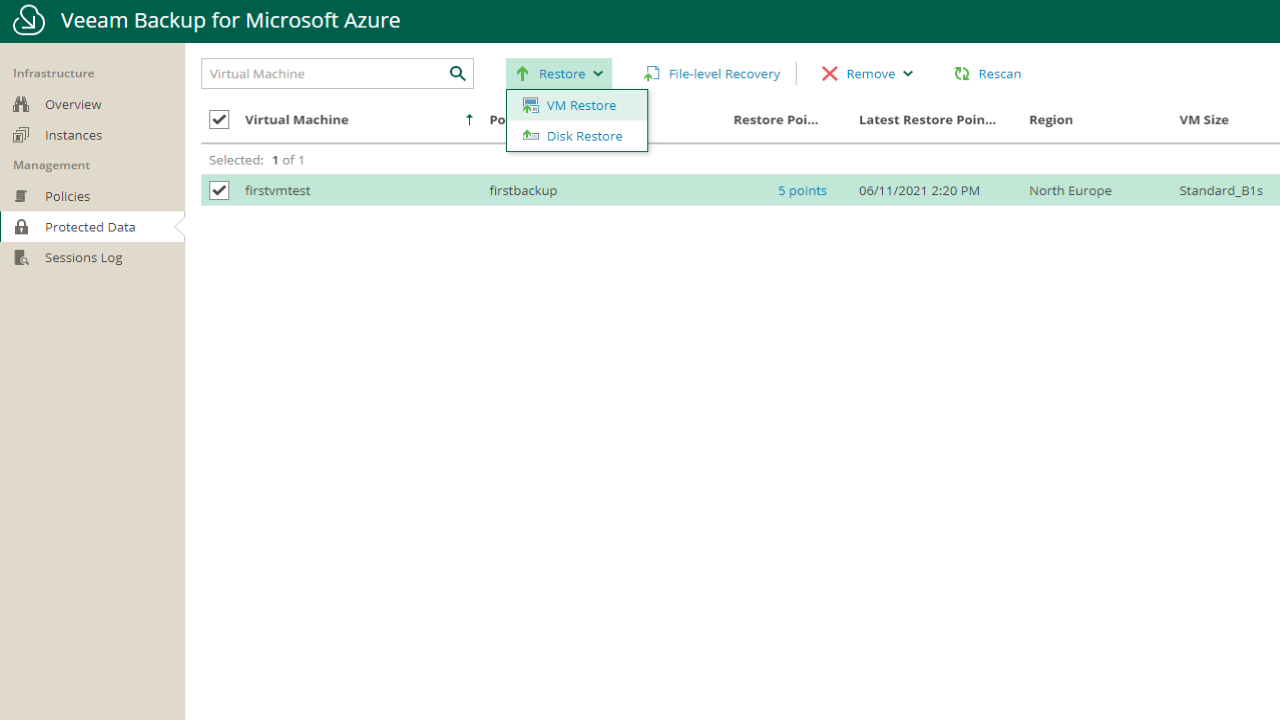
Task: Click the File-level Recovery icon
Action: [652, 74]
